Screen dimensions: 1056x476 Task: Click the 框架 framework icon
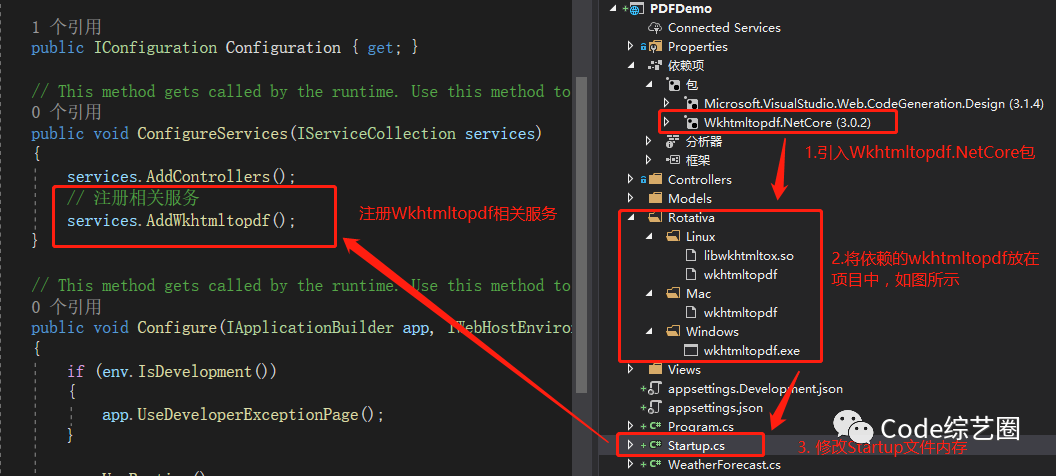[x=673, y=160]
